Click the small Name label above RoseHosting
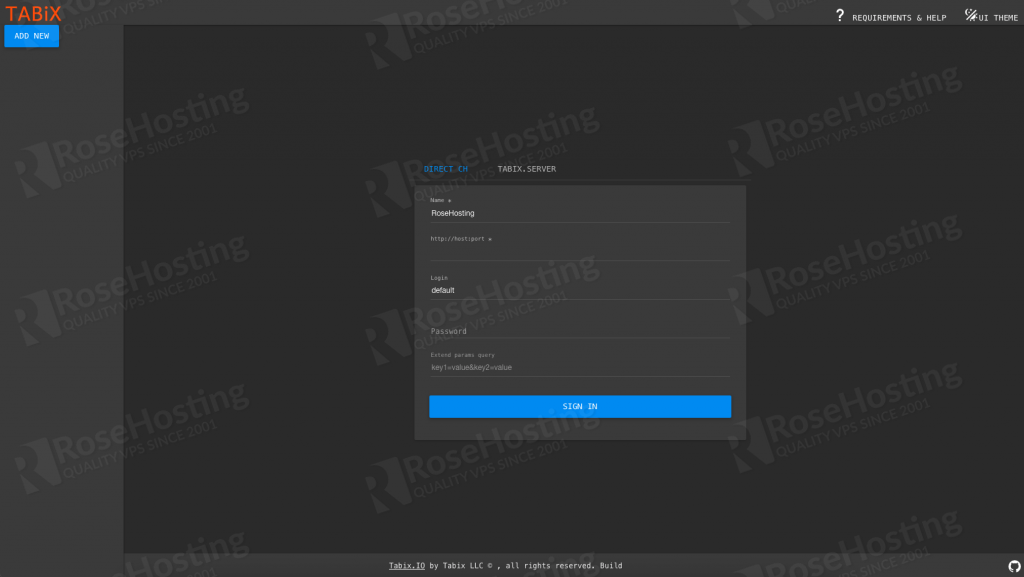Viewport: 1024px width, 577px height. 440,200
